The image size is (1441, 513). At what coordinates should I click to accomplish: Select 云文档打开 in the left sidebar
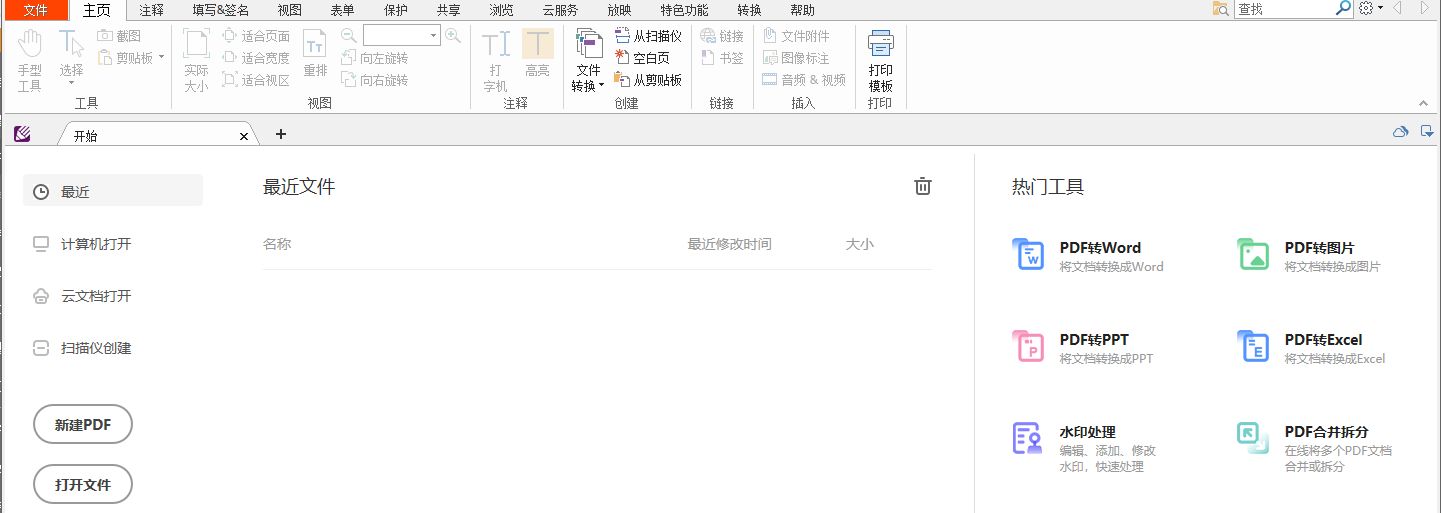point(95,296)
